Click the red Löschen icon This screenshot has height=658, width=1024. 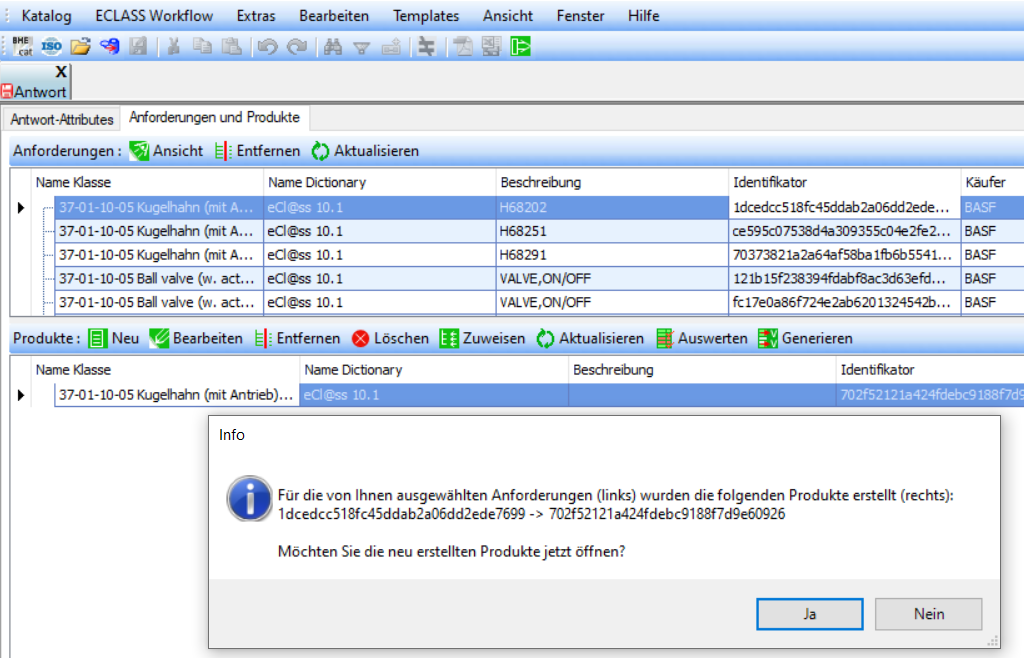pyautogui.click(x=360, y=338)
